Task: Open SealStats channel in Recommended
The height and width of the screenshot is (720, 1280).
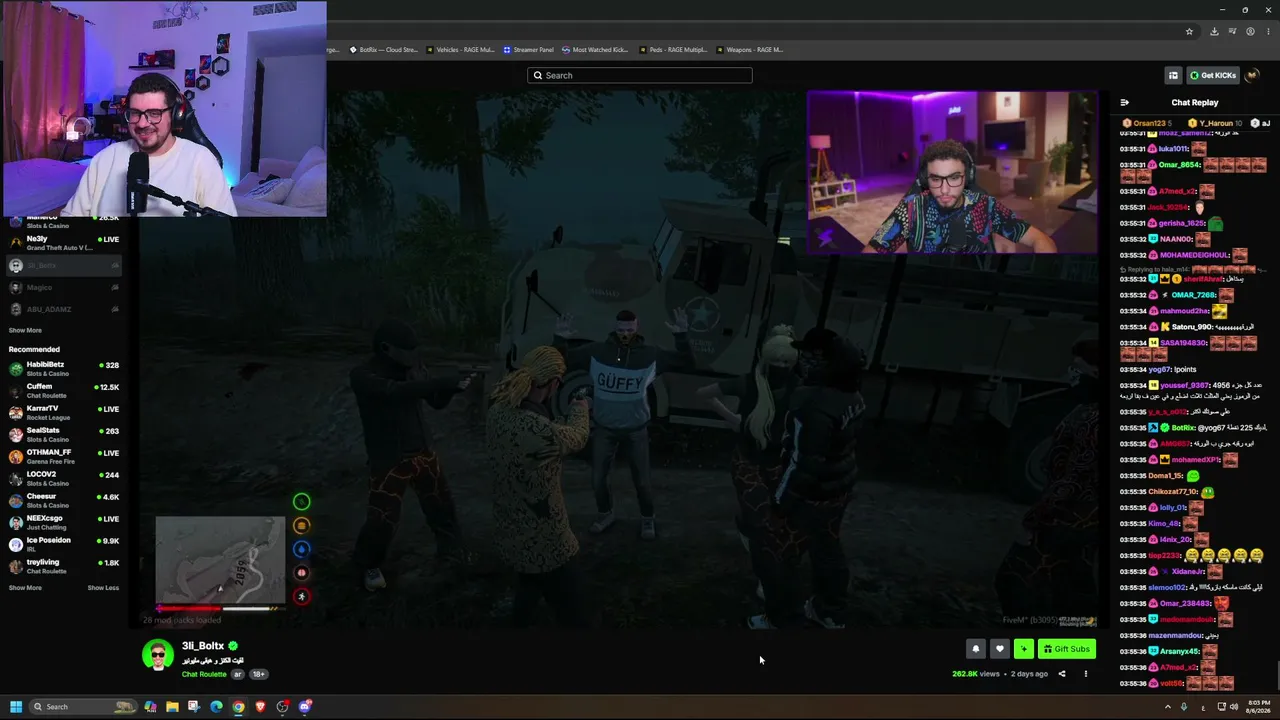Action: [64, 434]
